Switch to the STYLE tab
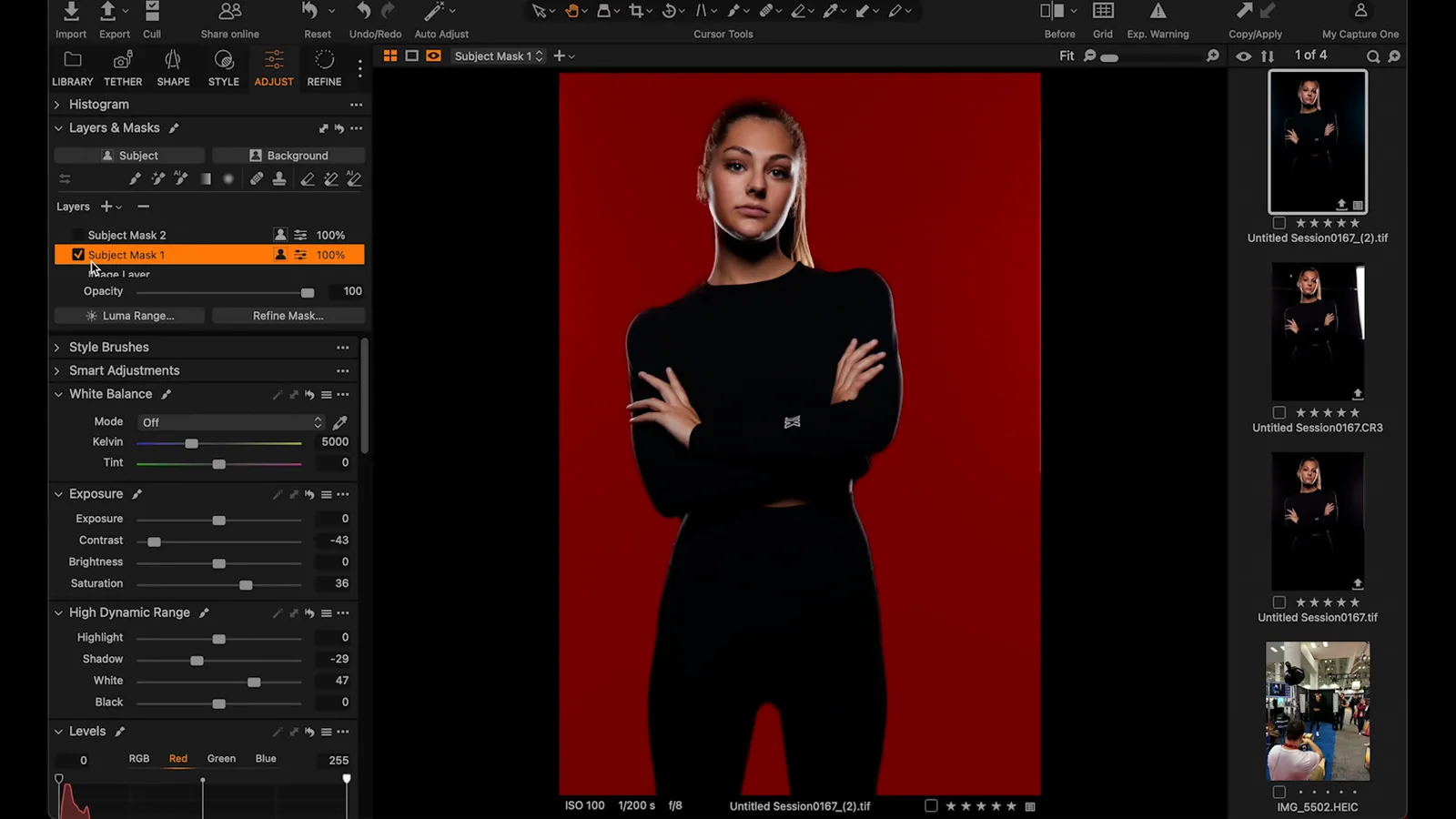1456x819 pixels. pyautogui.click(x=224, y=69)
